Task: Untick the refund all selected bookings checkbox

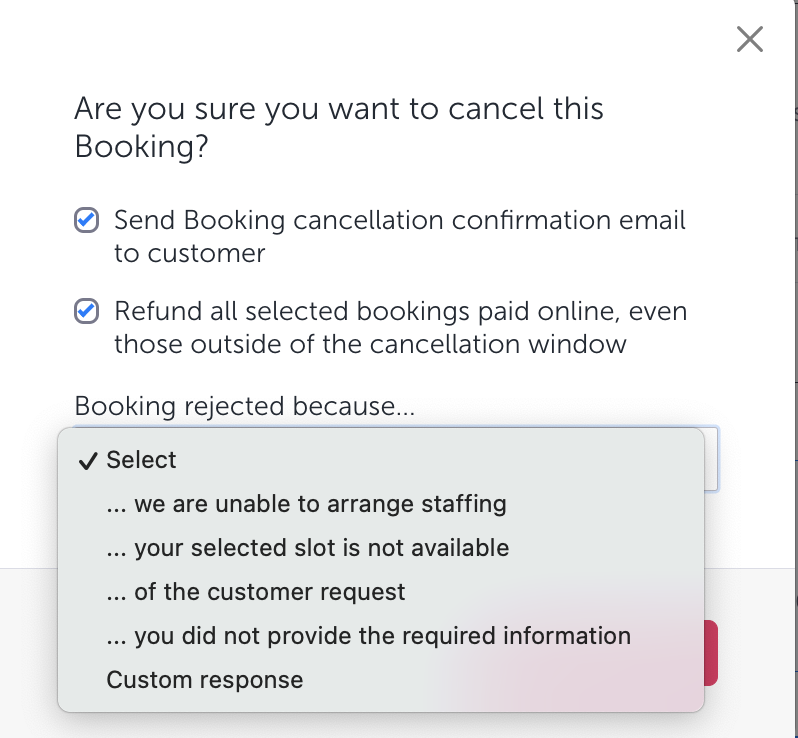Action: (x=87, y=311)
